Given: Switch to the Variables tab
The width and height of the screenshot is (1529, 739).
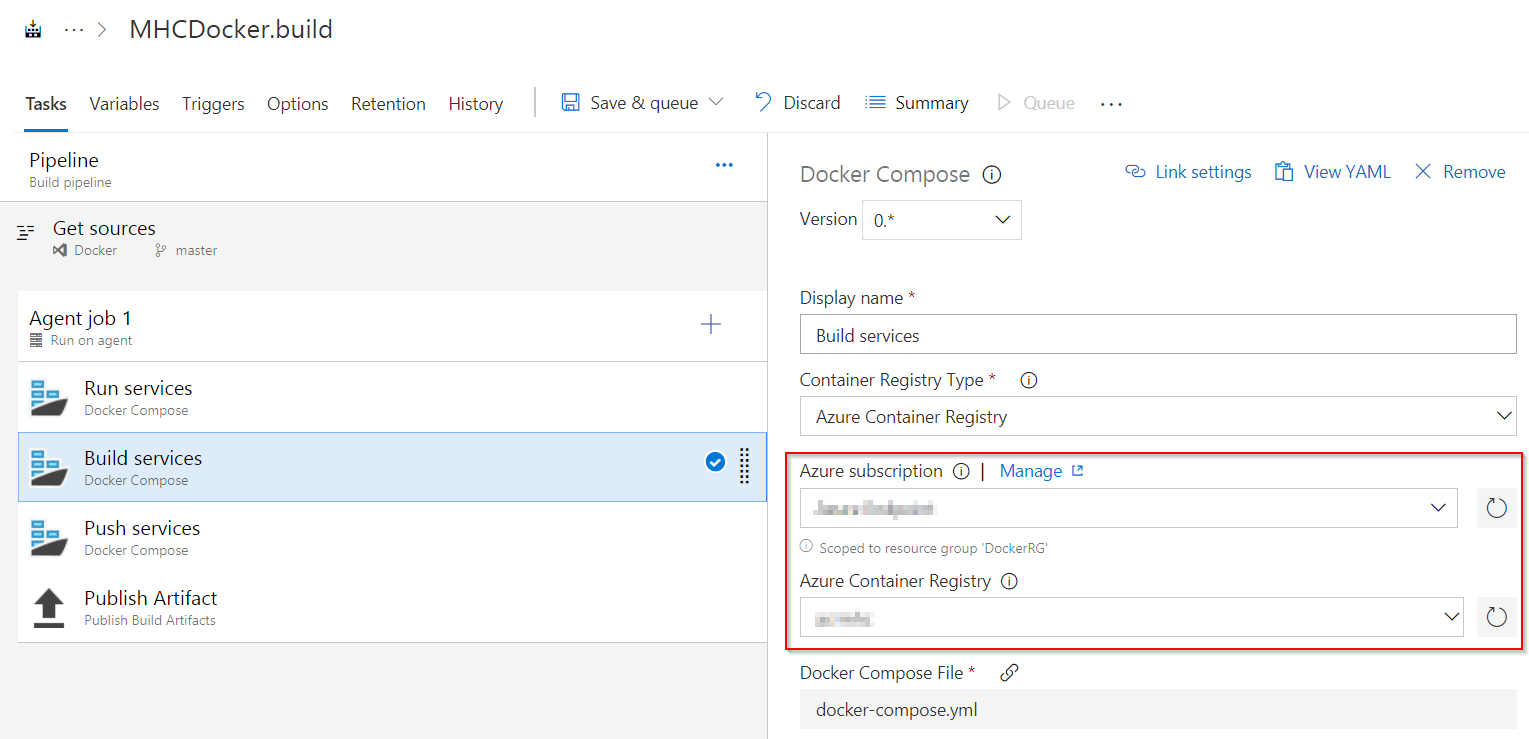Looking at the screenshot, I should pyautogui.click(x=124, y=104).
